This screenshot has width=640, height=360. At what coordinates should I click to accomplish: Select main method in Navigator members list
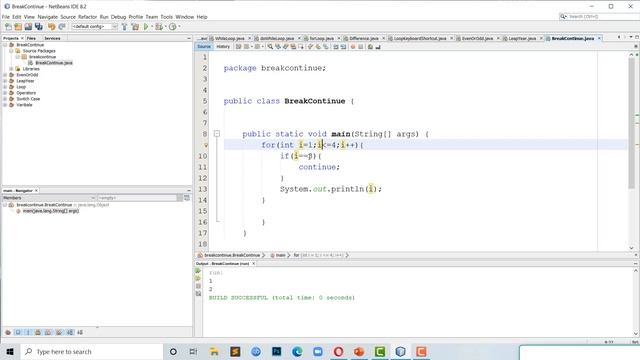tap(51, 211)
